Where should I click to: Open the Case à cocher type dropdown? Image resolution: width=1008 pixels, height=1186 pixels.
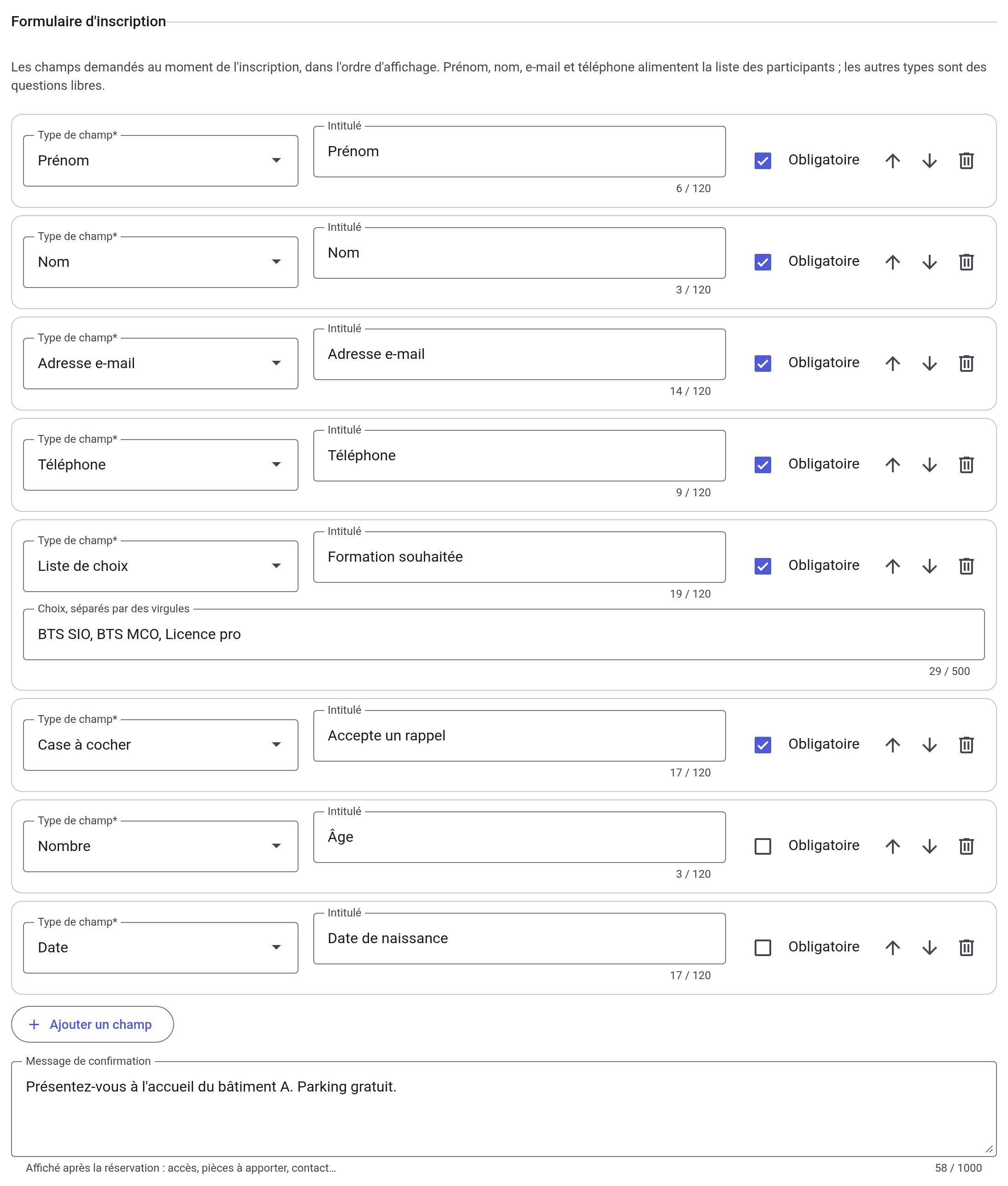(x=161, y=745)
